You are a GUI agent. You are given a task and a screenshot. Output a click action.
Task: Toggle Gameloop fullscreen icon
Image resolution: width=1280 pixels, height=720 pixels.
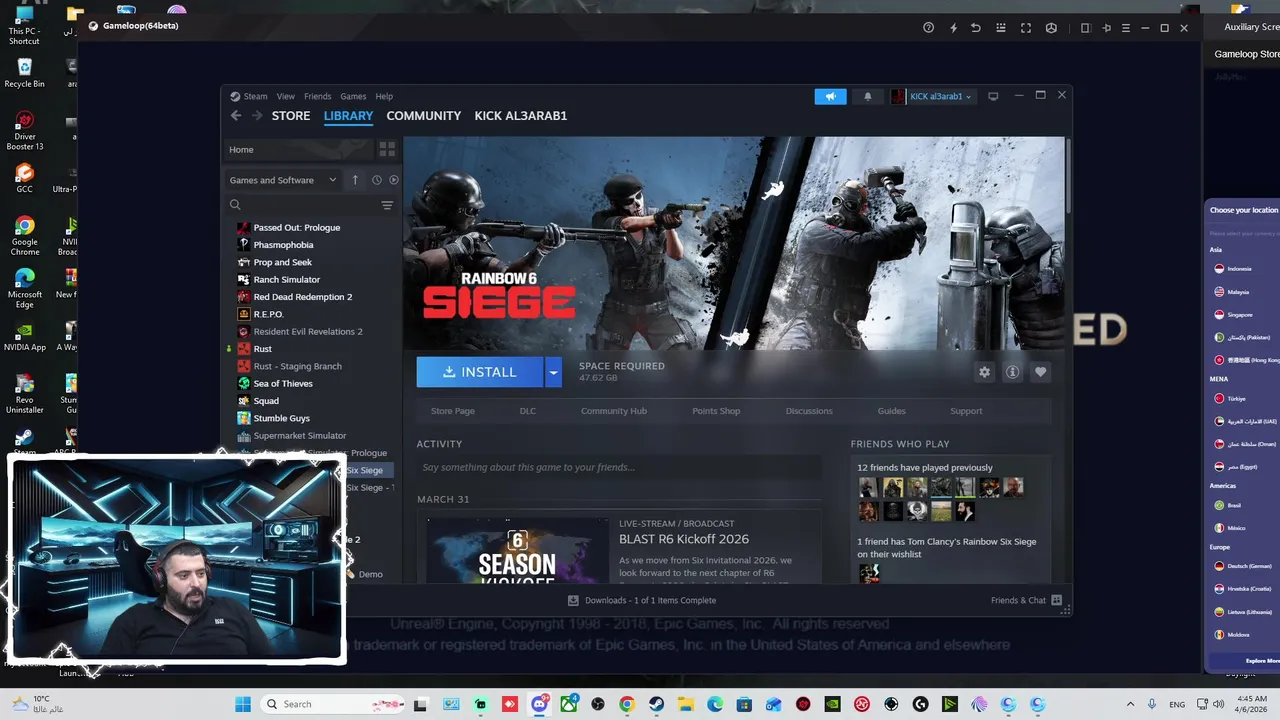tap(1026, 28)
